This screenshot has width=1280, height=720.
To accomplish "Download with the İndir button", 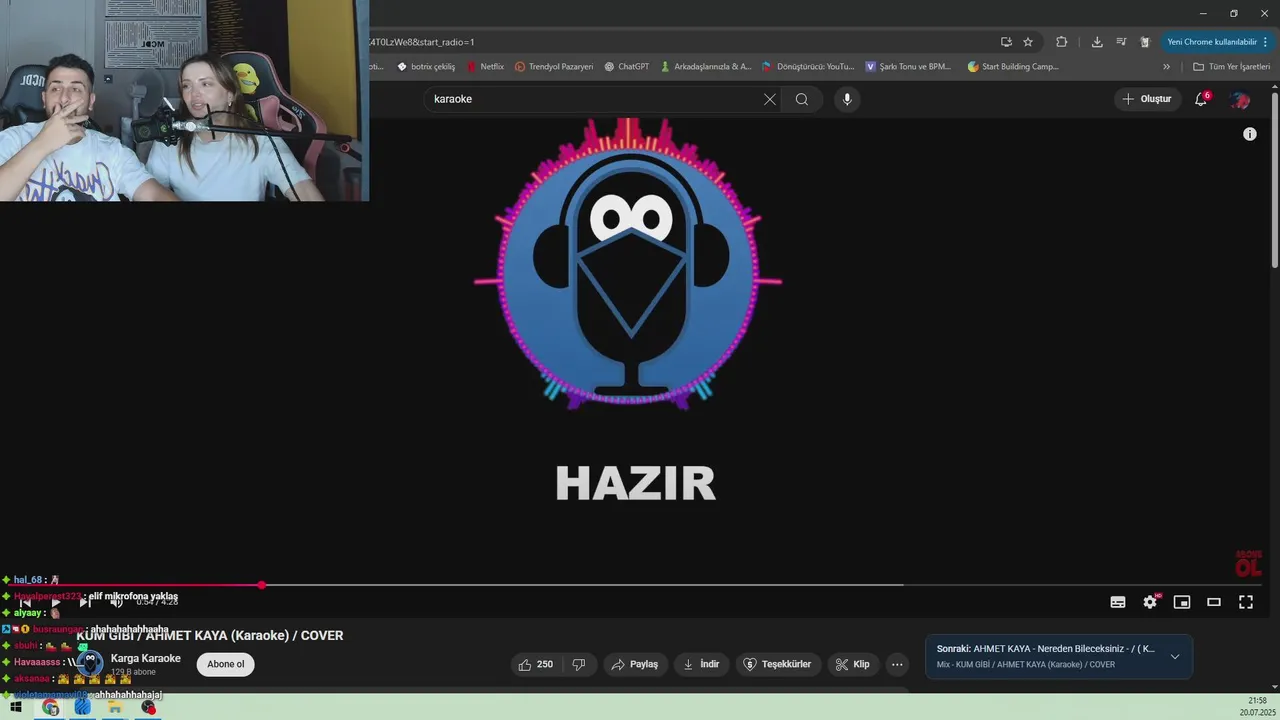I will pyautogui.click(x=701, y=664).
